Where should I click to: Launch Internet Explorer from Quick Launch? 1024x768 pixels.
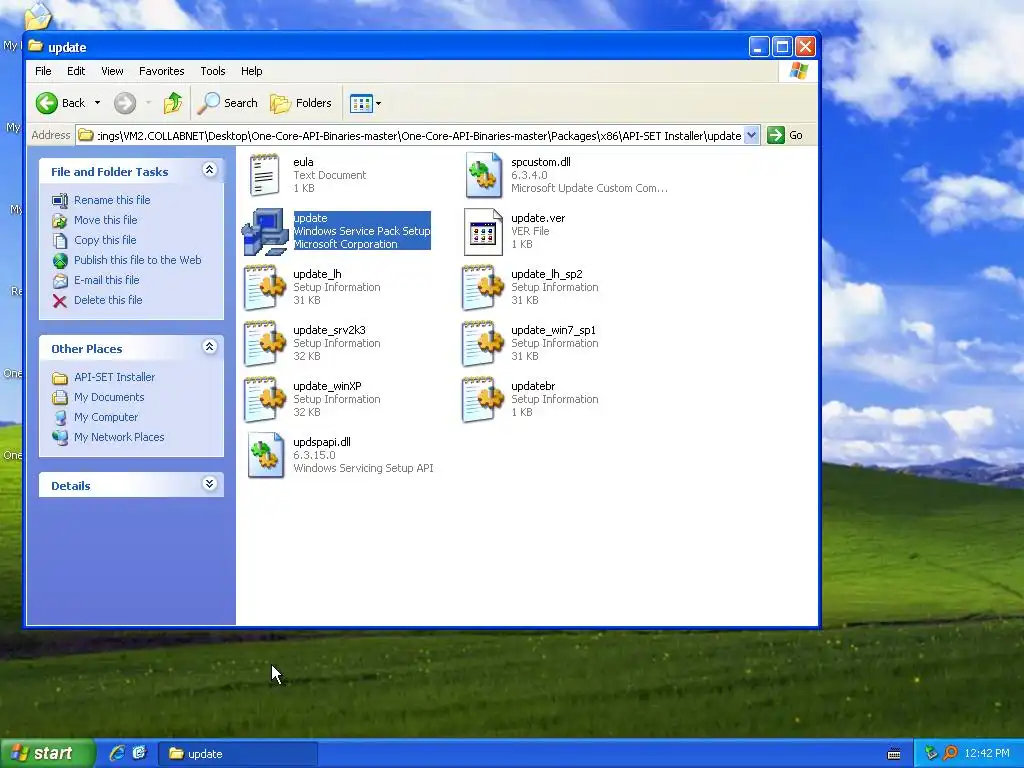pyautogui.click(x=117, y=753)
